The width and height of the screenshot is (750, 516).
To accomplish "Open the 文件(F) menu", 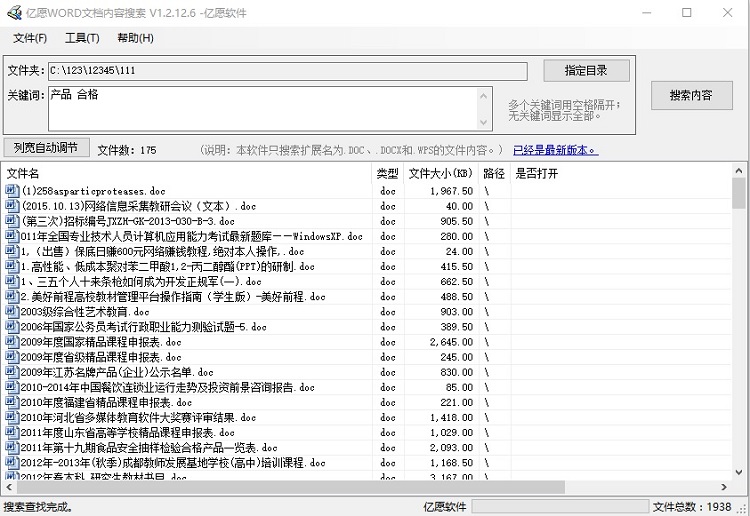I will click(30, 38).
